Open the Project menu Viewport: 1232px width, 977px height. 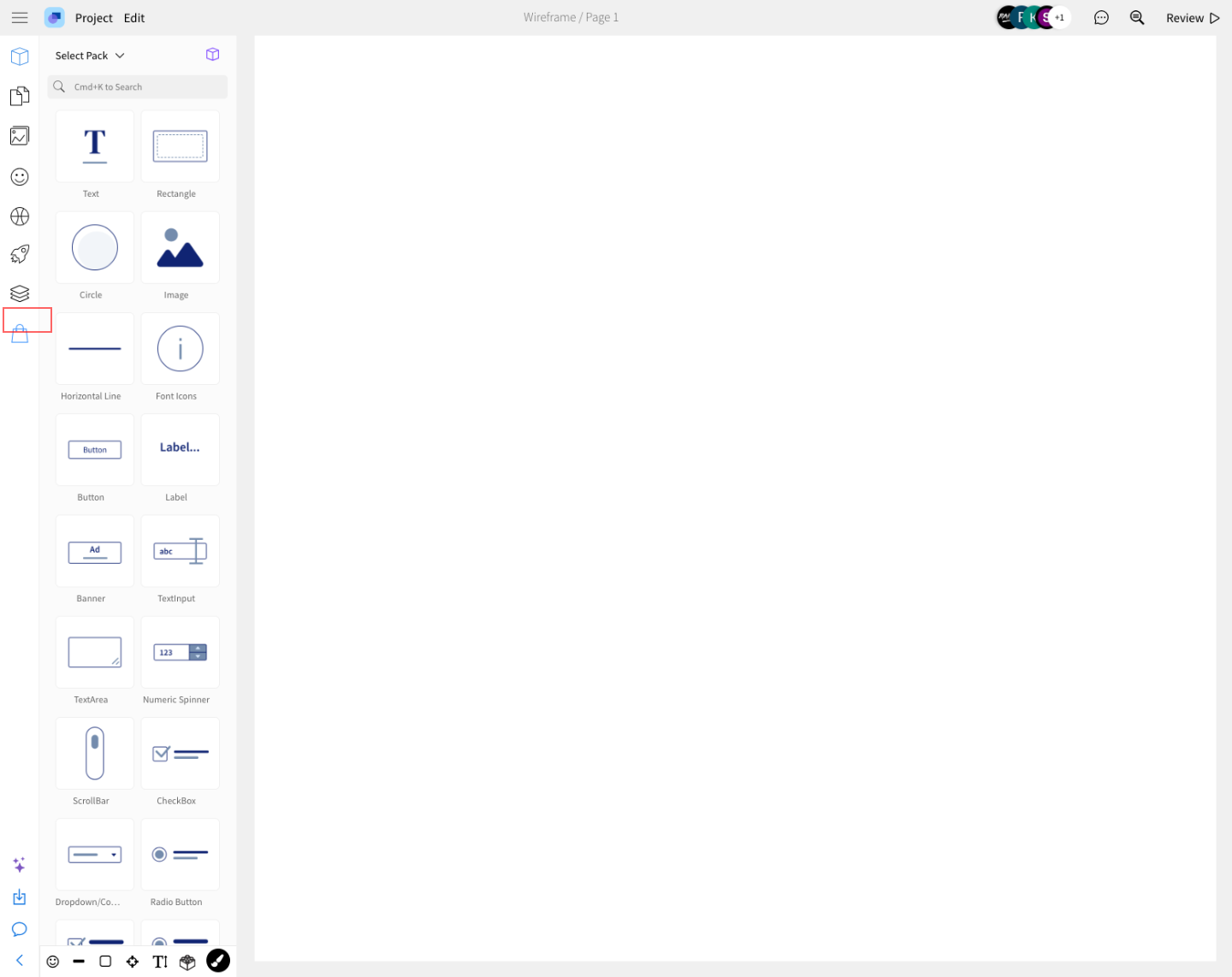(93, 18)
